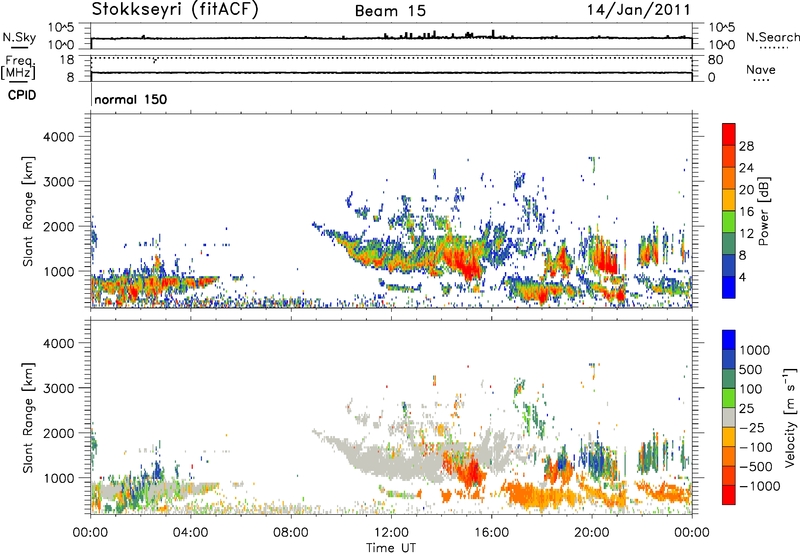Screen dimensions: 800x554
Task: Click the '4' power colorbar tick label
Action: point(742,277)
